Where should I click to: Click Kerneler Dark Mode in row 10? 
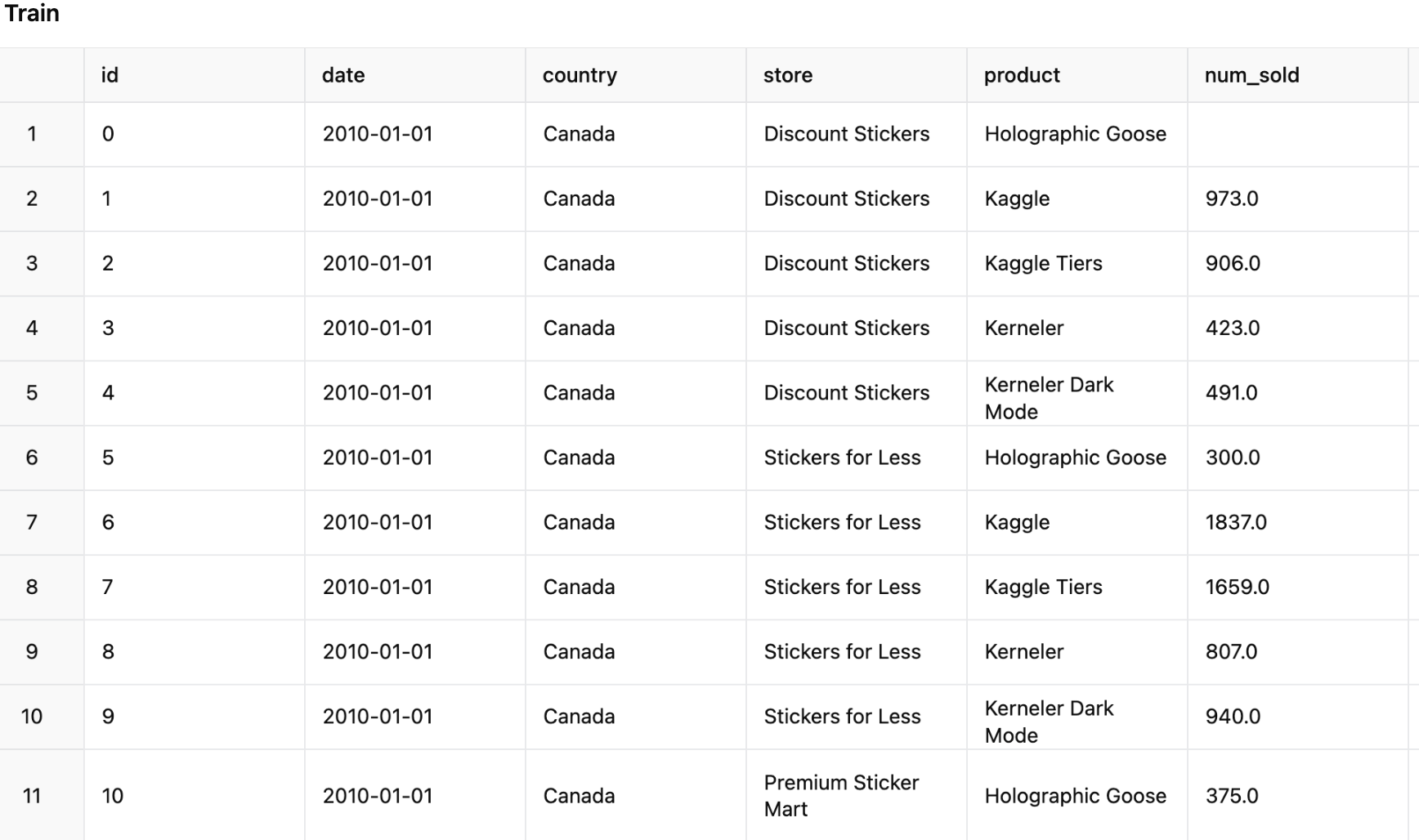point(1049,722)
